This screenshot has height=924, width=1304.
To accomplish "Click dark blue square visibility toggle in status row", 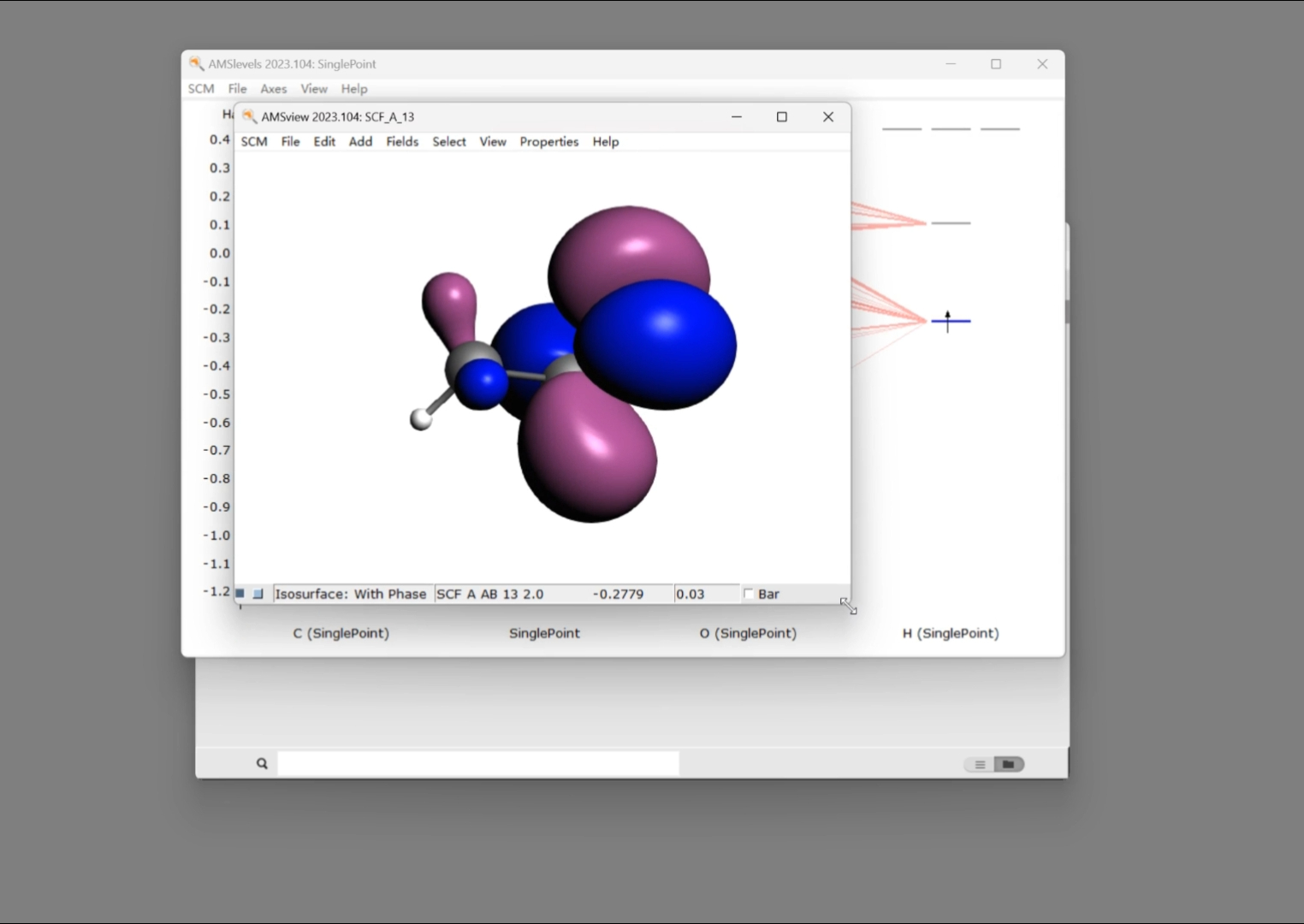I will (x=240, y=593).
